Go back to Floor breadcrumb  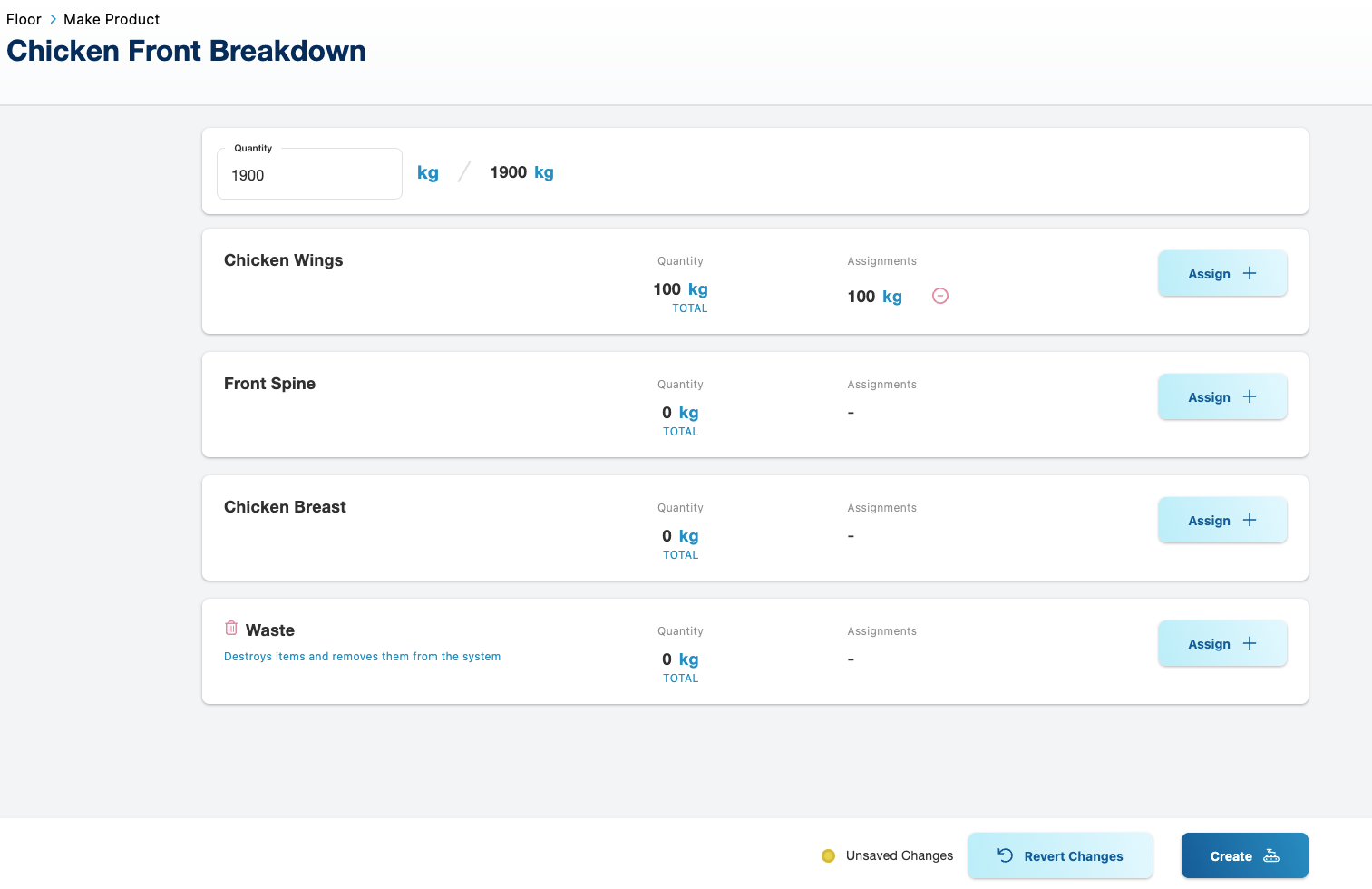(x=24, y=19)
